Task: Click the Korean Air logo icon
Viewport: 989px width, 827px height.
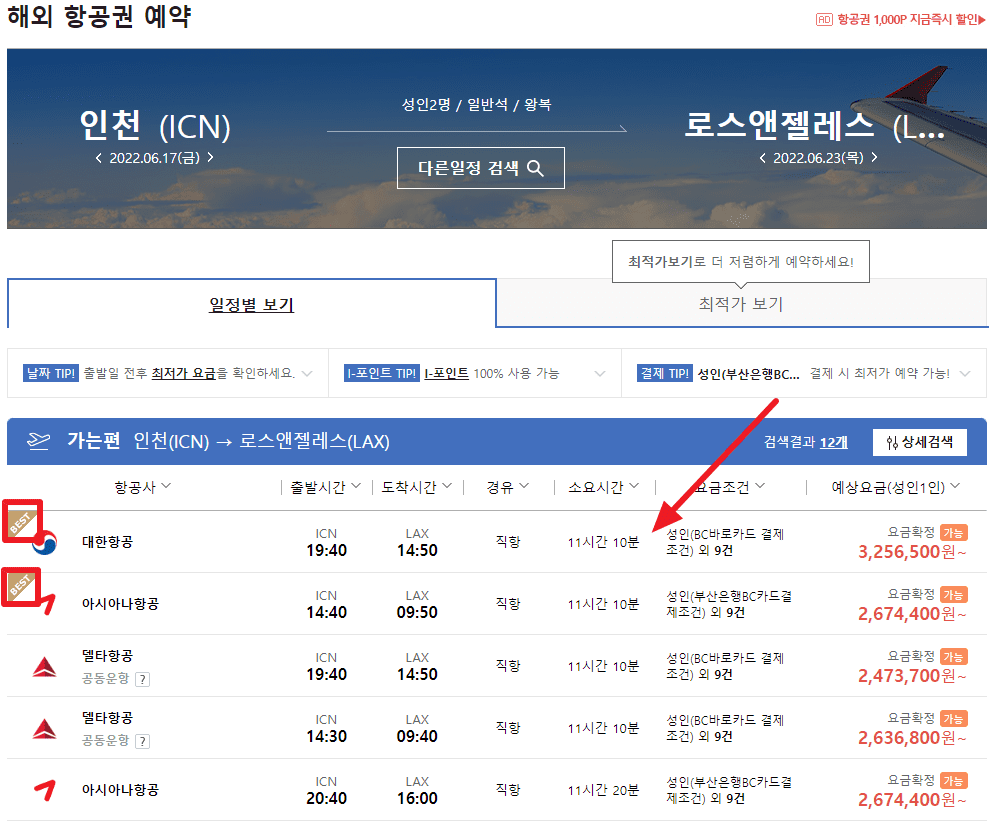Action: tap(44, 543)
